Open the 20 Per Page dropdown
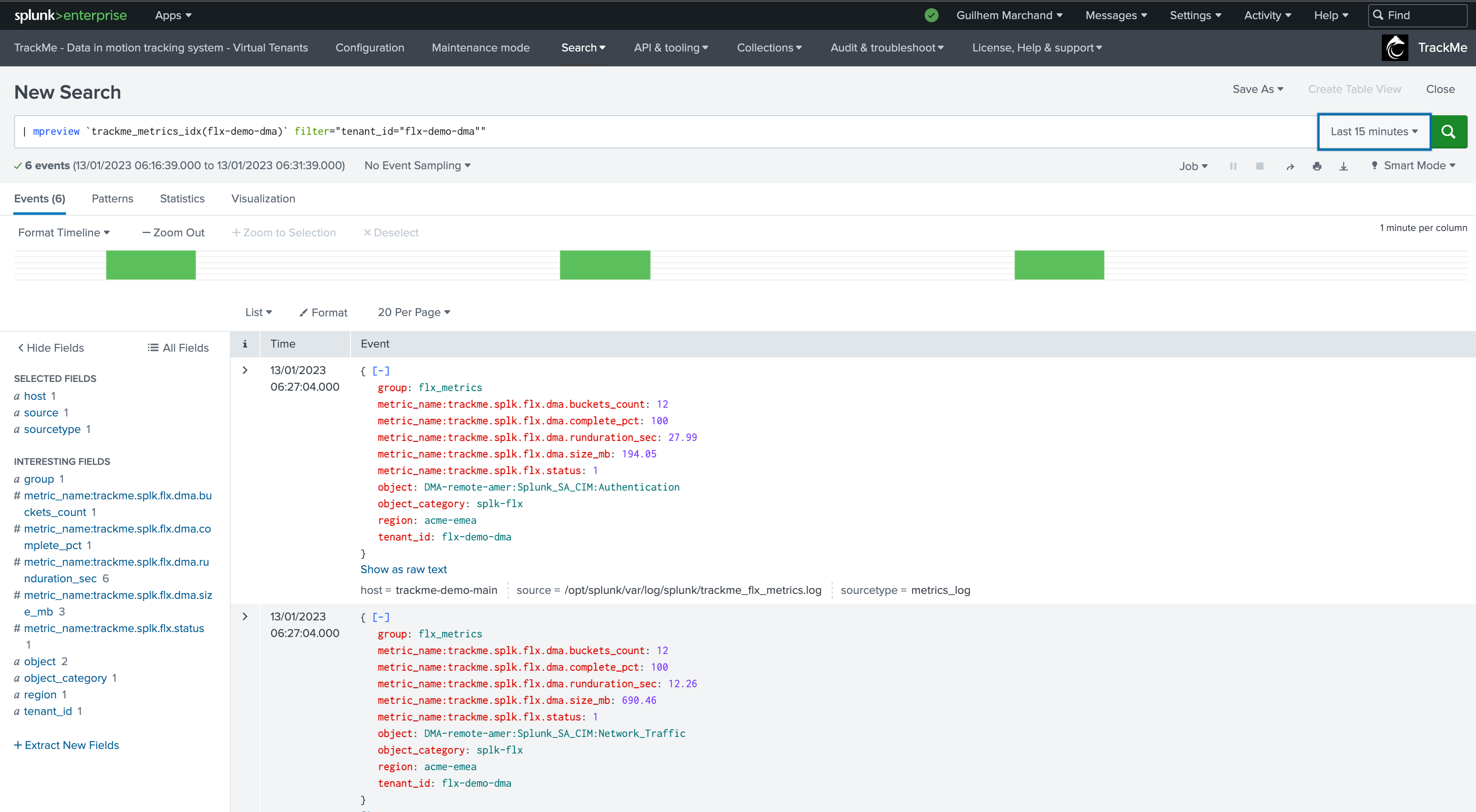Screen dimensions: 1476x812 (x=414, y=312)
